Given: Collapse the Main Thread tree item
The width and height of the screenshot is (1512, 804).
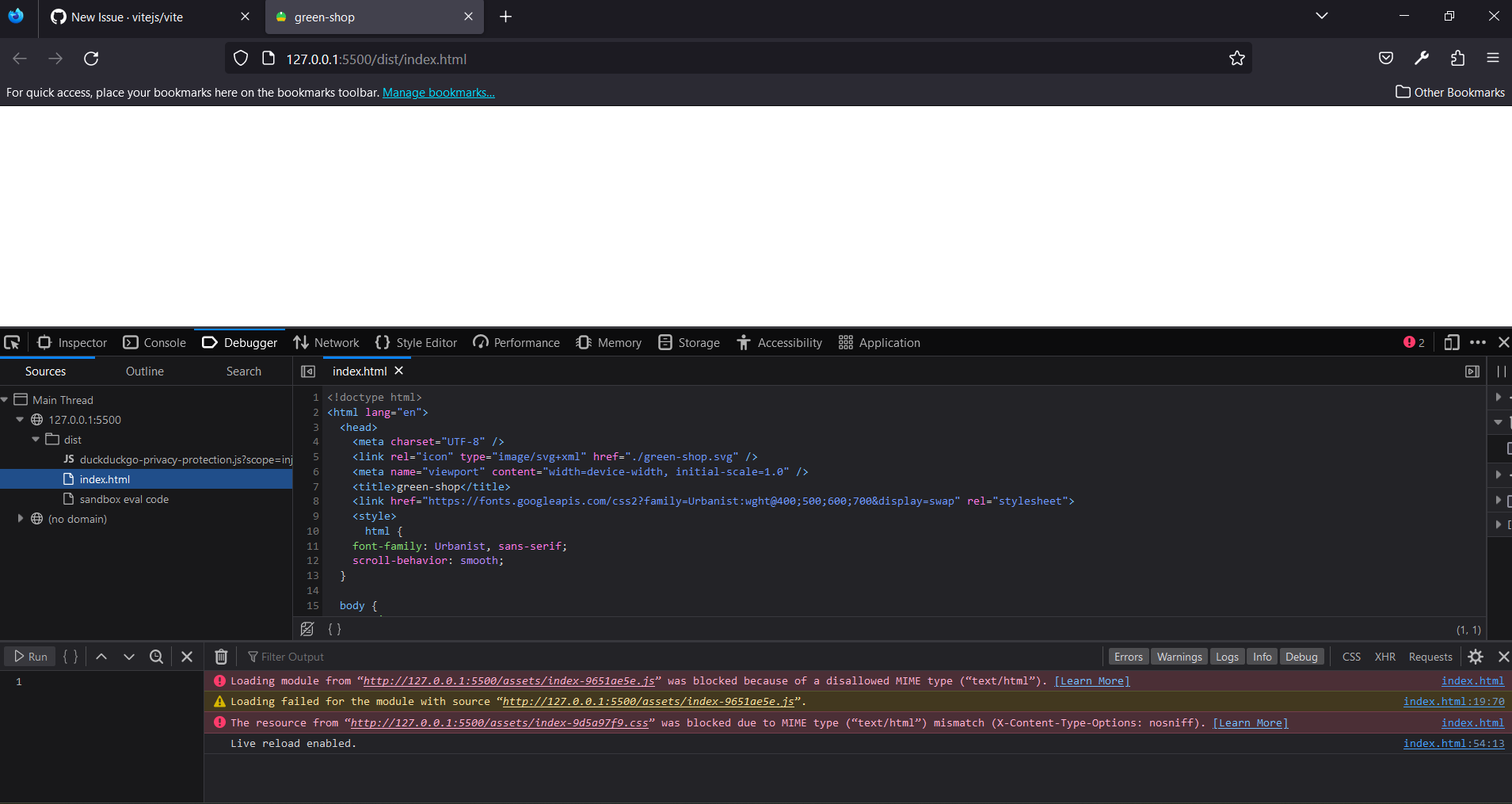Looking at the screenshot, I should (6, 399).
